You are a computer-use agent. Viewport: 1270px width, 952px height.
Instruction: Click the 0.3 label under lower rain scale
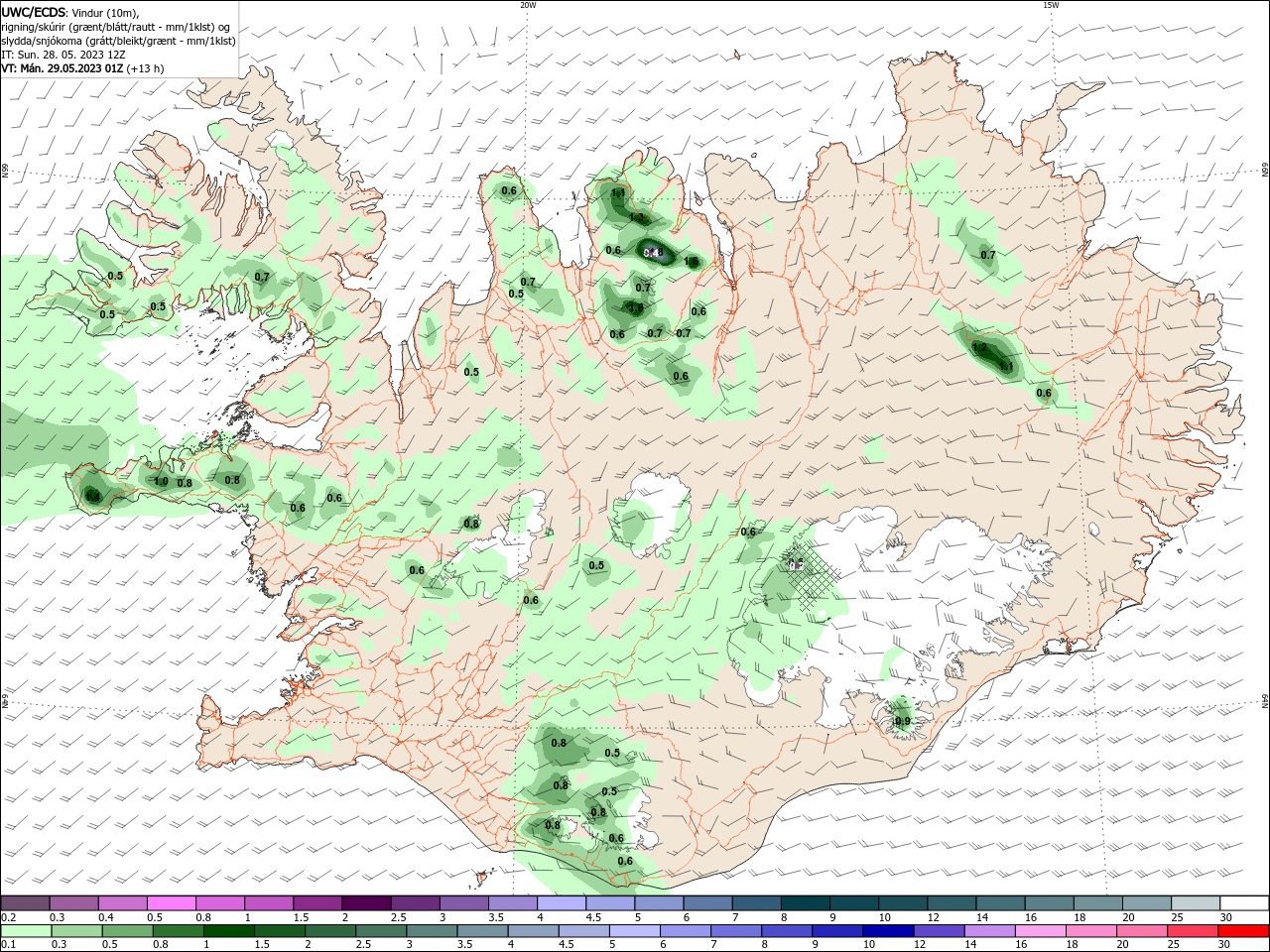59,945
